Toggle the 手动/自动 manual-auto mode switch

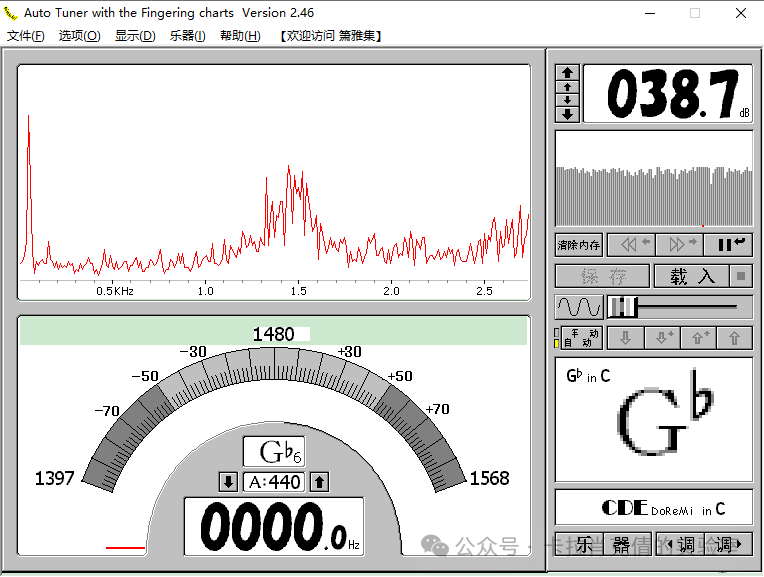[x=578, y=338]
